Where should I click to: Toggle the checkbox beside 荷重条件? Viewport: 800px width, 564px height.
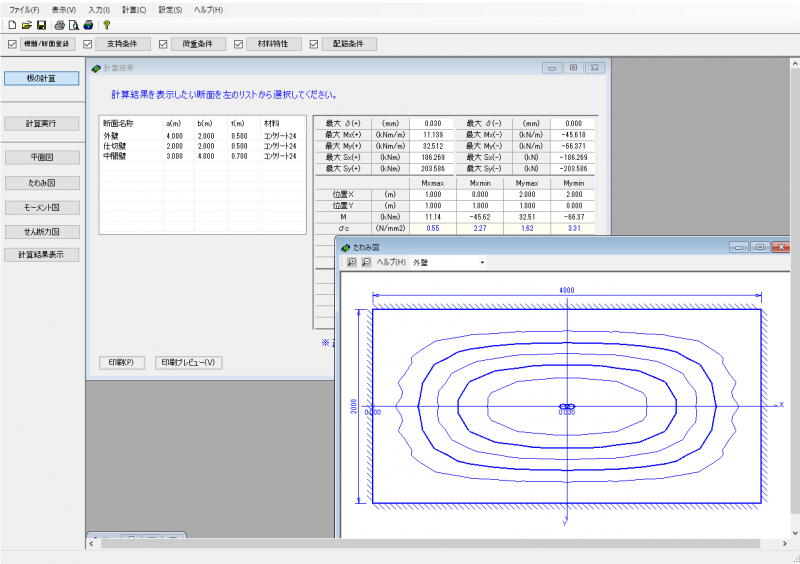(163, 44)
